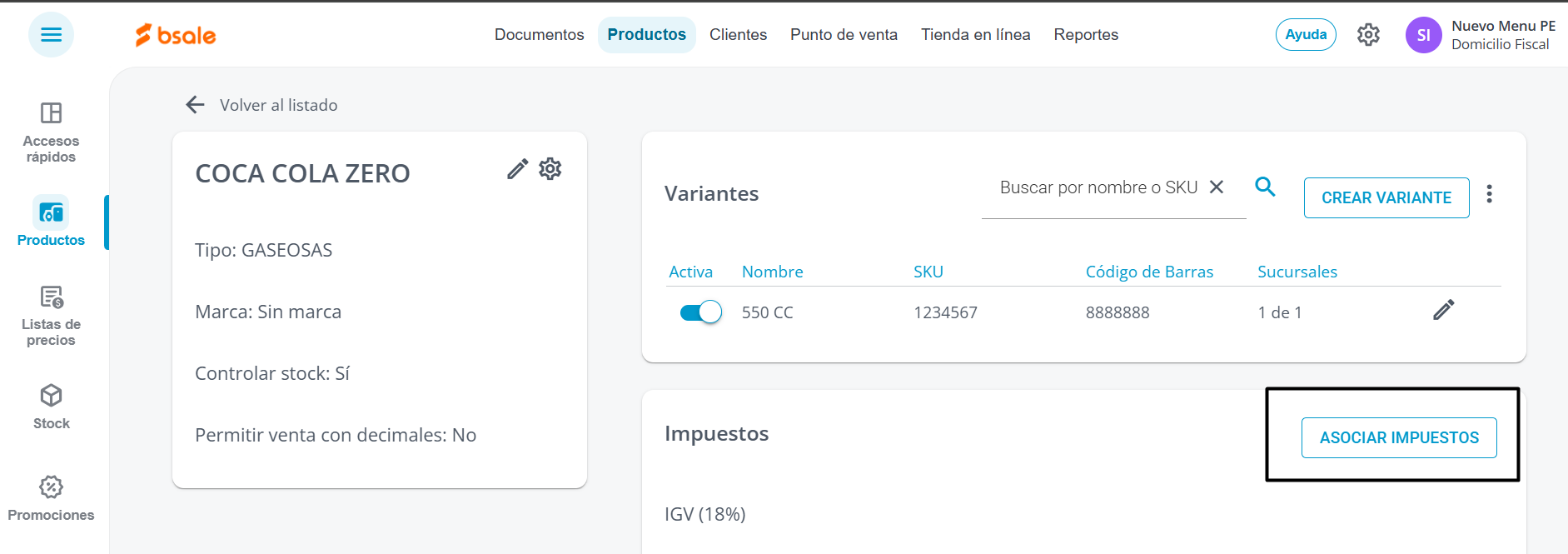
Task: Open product settings gear beside COCA COLA ZERO
Action: (550, 169)
